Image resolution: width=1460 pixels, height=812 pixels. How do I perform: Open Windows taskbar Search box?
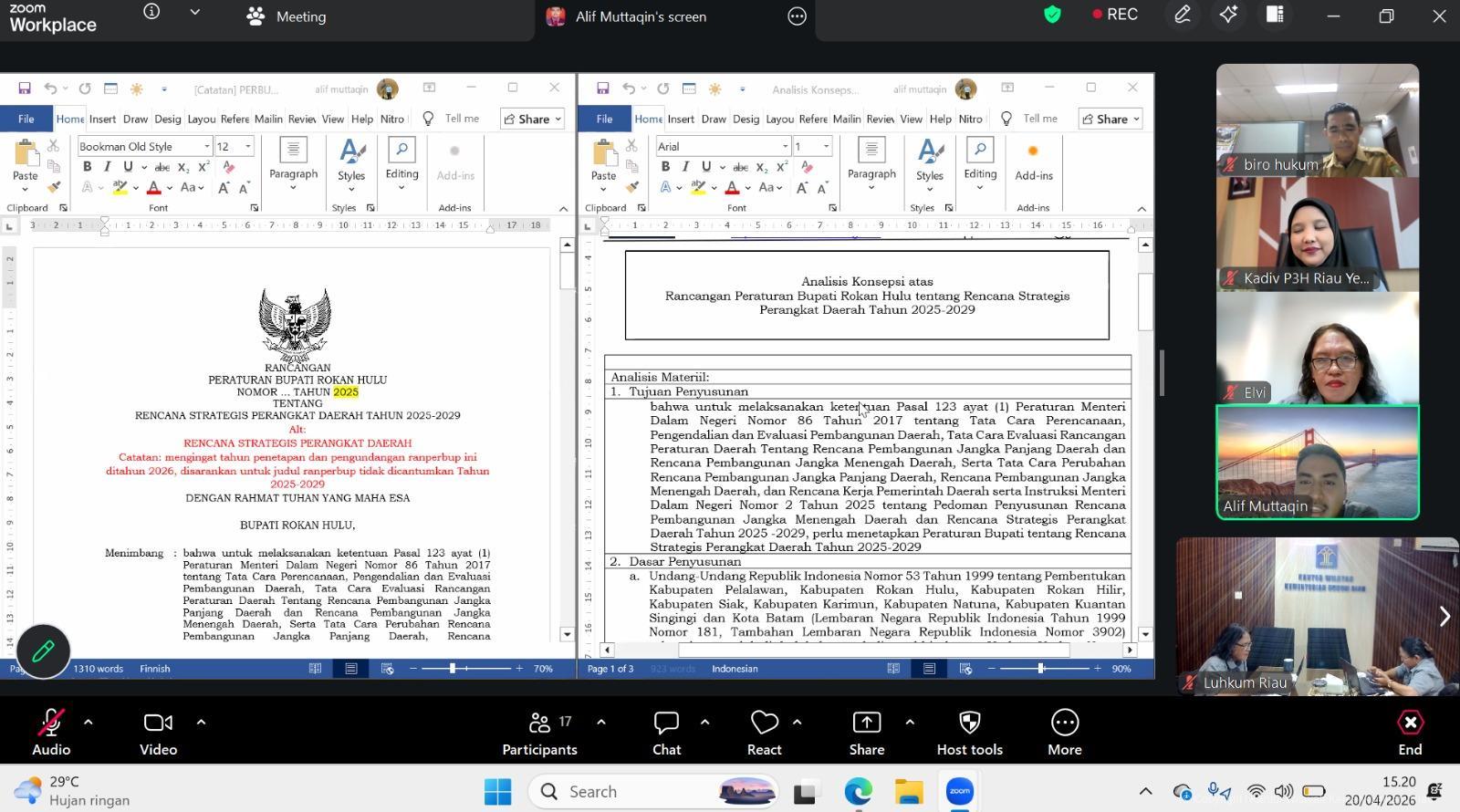[x=593, y=791]
